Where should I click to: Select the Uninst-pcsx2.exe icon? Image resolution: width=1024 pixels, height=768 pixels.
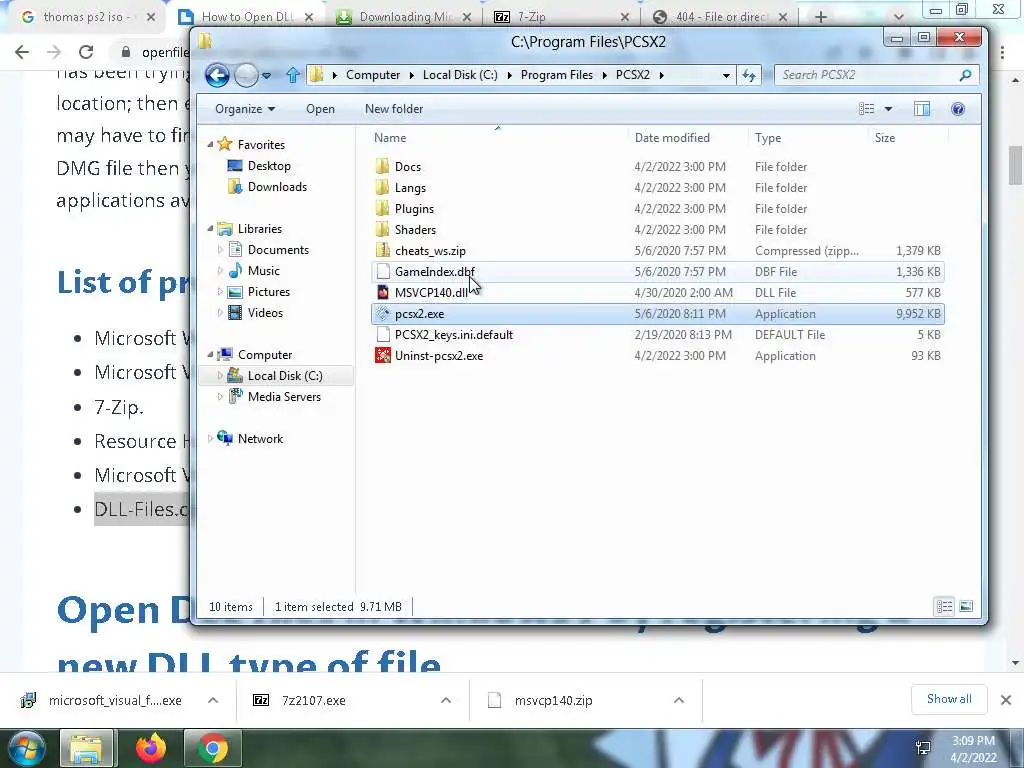383,355
